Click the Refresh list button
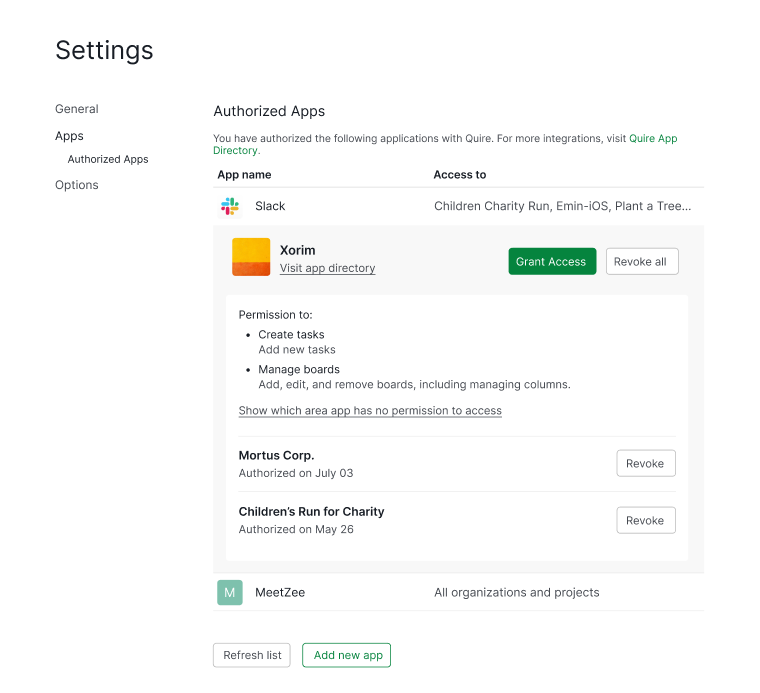The height and width of the screenshot is (693, 760). click(x=252, y=655)
